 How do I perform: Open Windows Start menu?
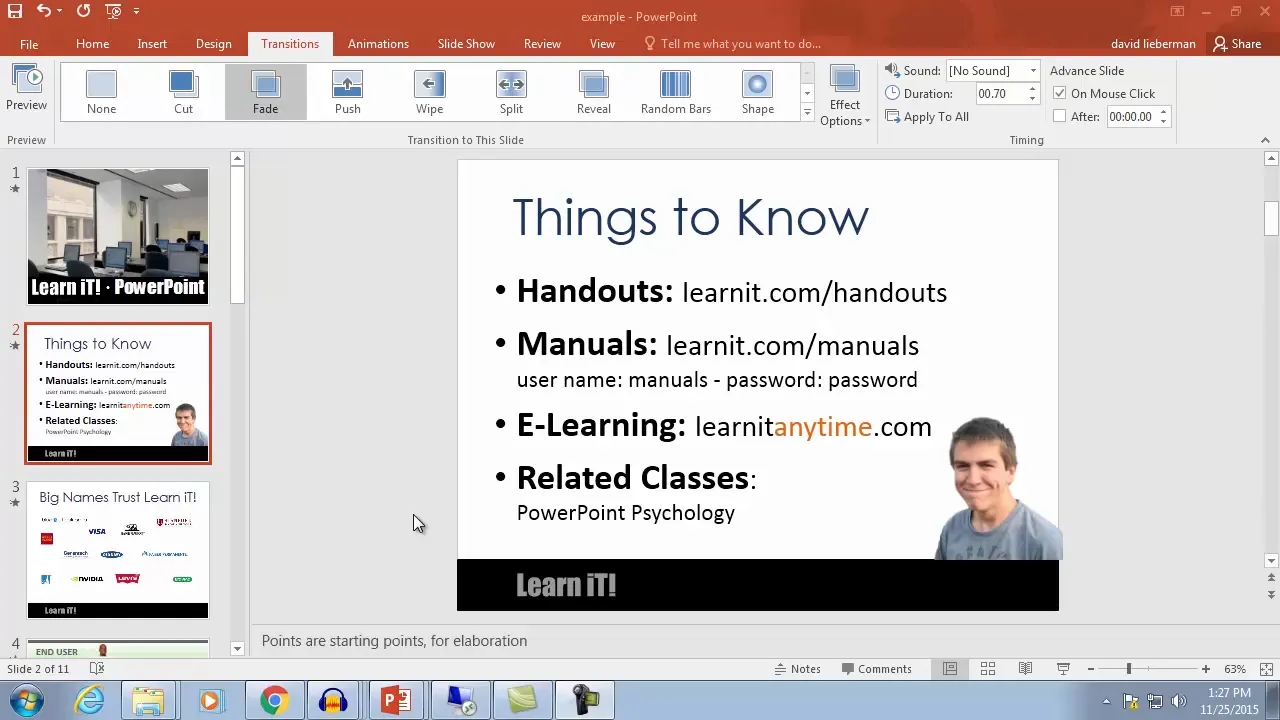[x=27, y=701]
